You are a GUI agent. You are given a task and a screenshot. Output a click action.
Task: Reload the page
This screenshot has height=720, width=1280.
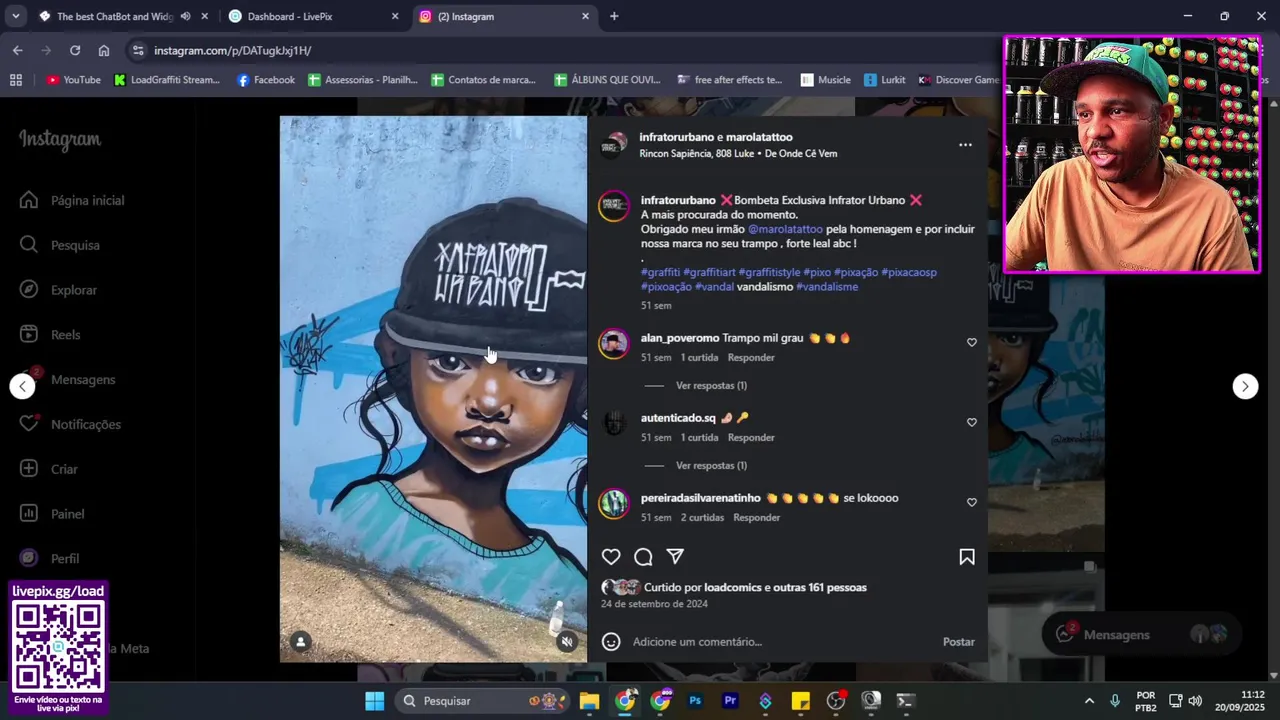coord(75,50)
